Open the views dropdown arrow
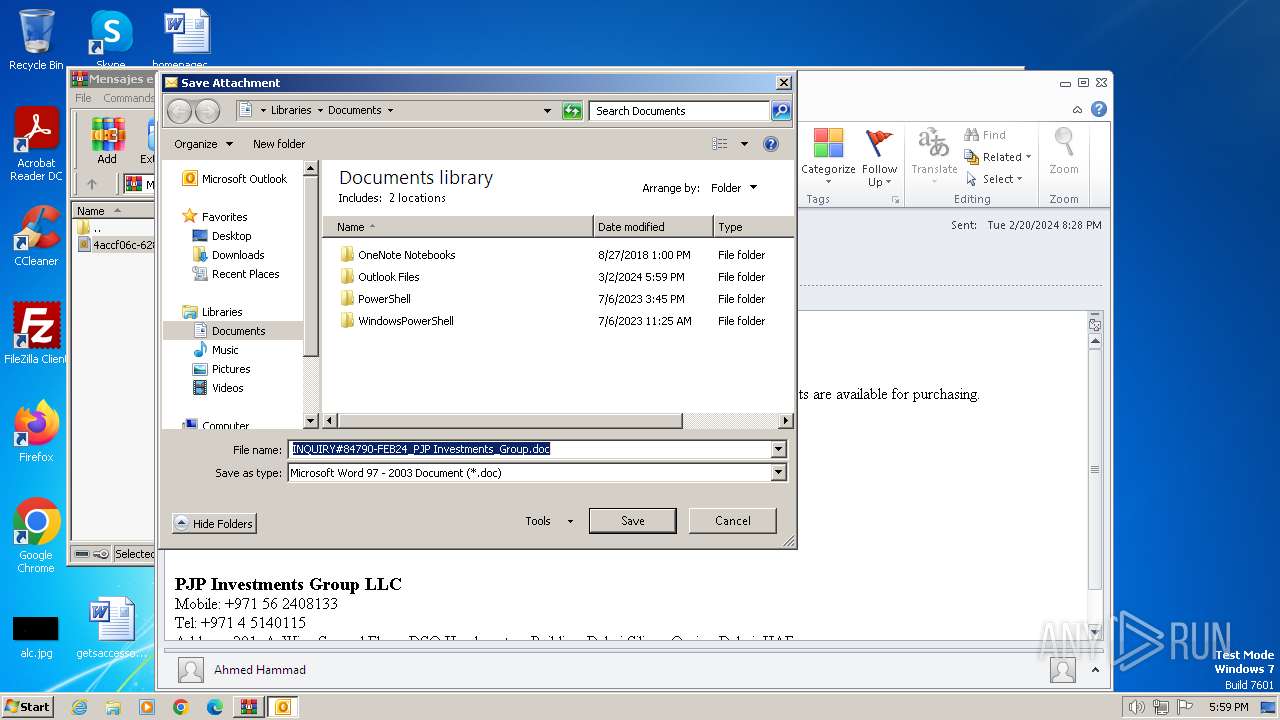Viewport: 1280px width, 720px height. tap(744, 144)
